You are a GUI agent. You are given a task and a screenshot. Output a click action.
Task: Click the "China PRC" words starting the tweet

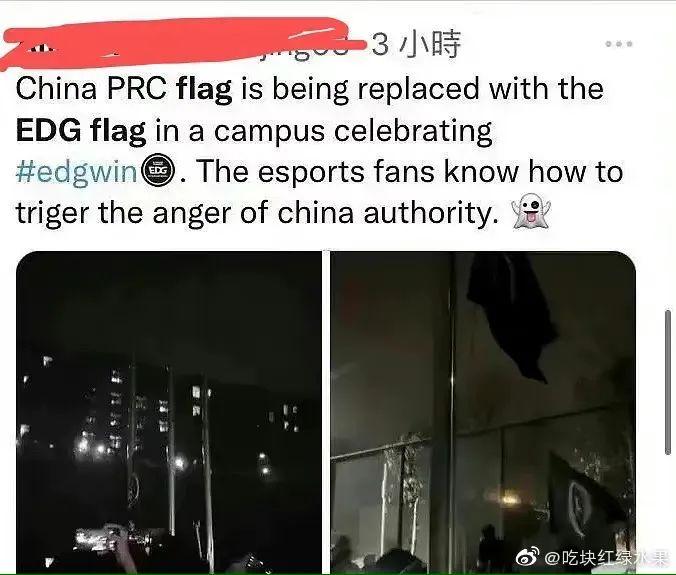pos(91,89)
